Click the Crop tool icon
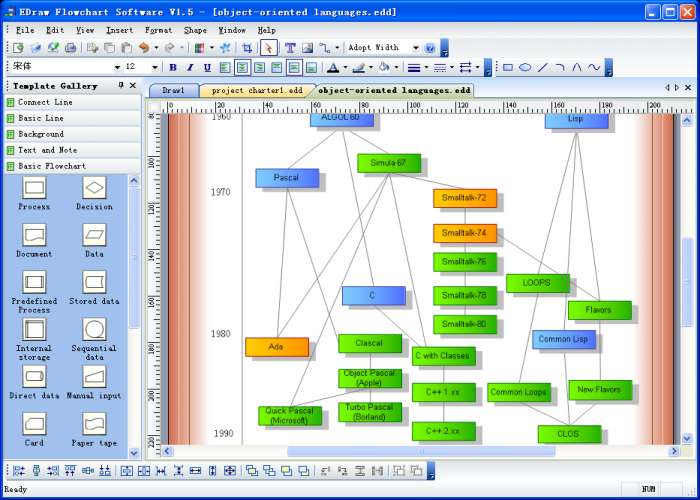Image resolution: width=700 pixels, height=500 pixels. point(247,48)
